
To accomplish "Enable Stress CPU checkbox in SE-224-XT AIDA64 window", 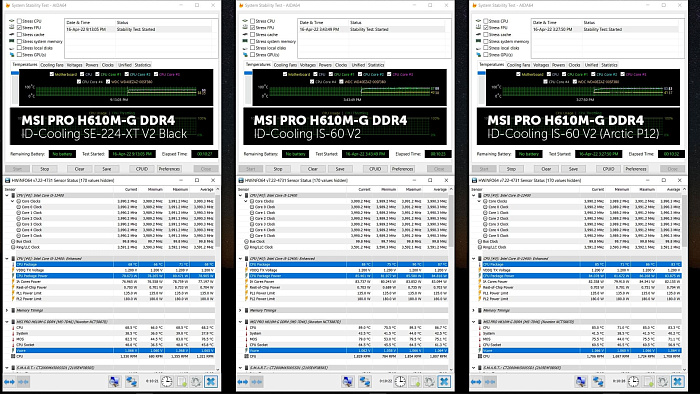I will pos(19,21).
